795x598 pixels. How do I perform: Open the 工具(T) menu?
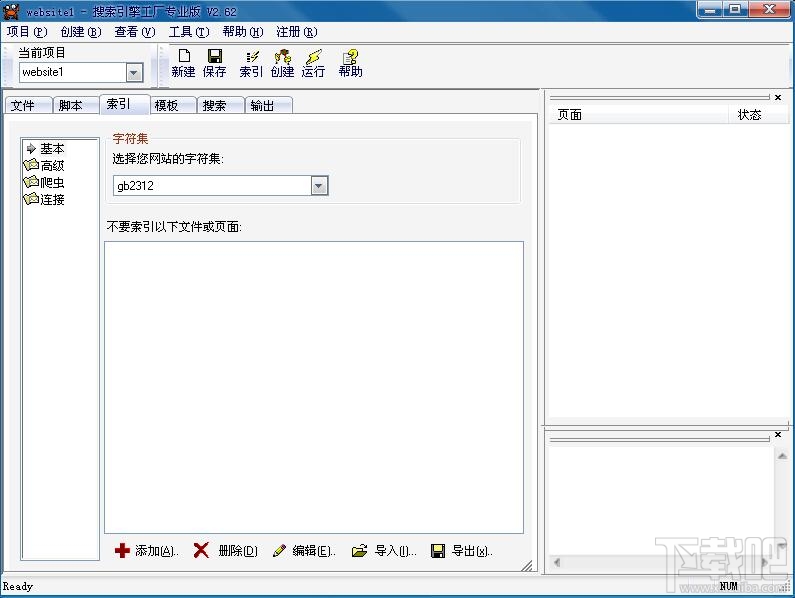[189, 32]
